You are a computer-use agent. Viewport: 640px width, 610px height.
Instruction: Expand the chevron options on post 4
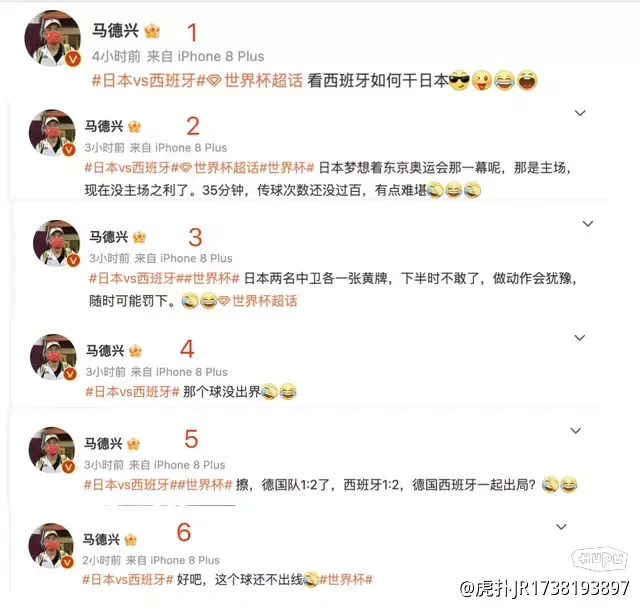click(580, 338)
